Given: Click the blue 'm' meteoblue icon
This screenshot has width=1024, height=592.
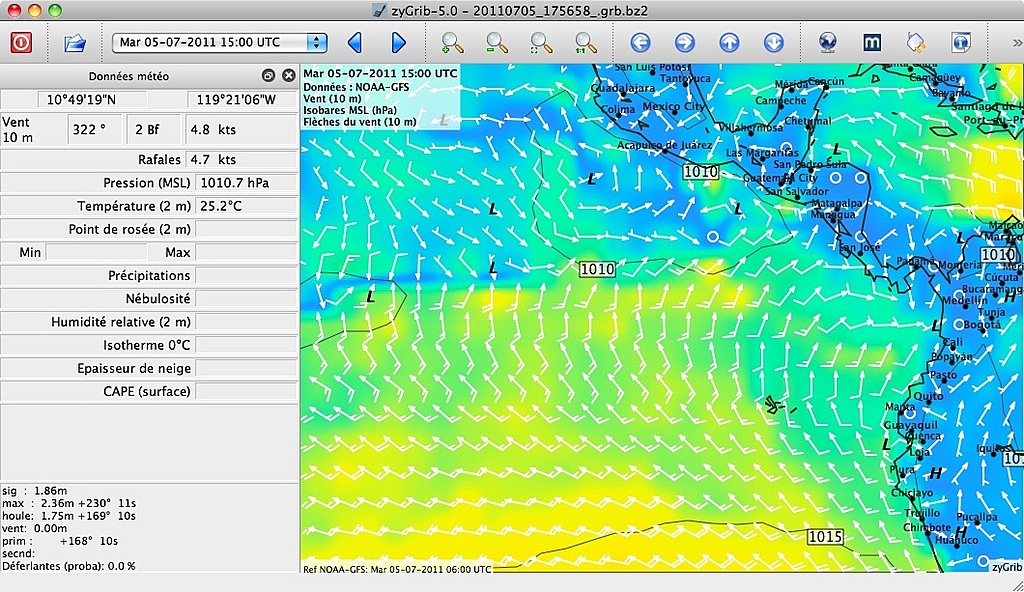Looking at the screenshot, I should pyautogui.click(x=872, y=43).
